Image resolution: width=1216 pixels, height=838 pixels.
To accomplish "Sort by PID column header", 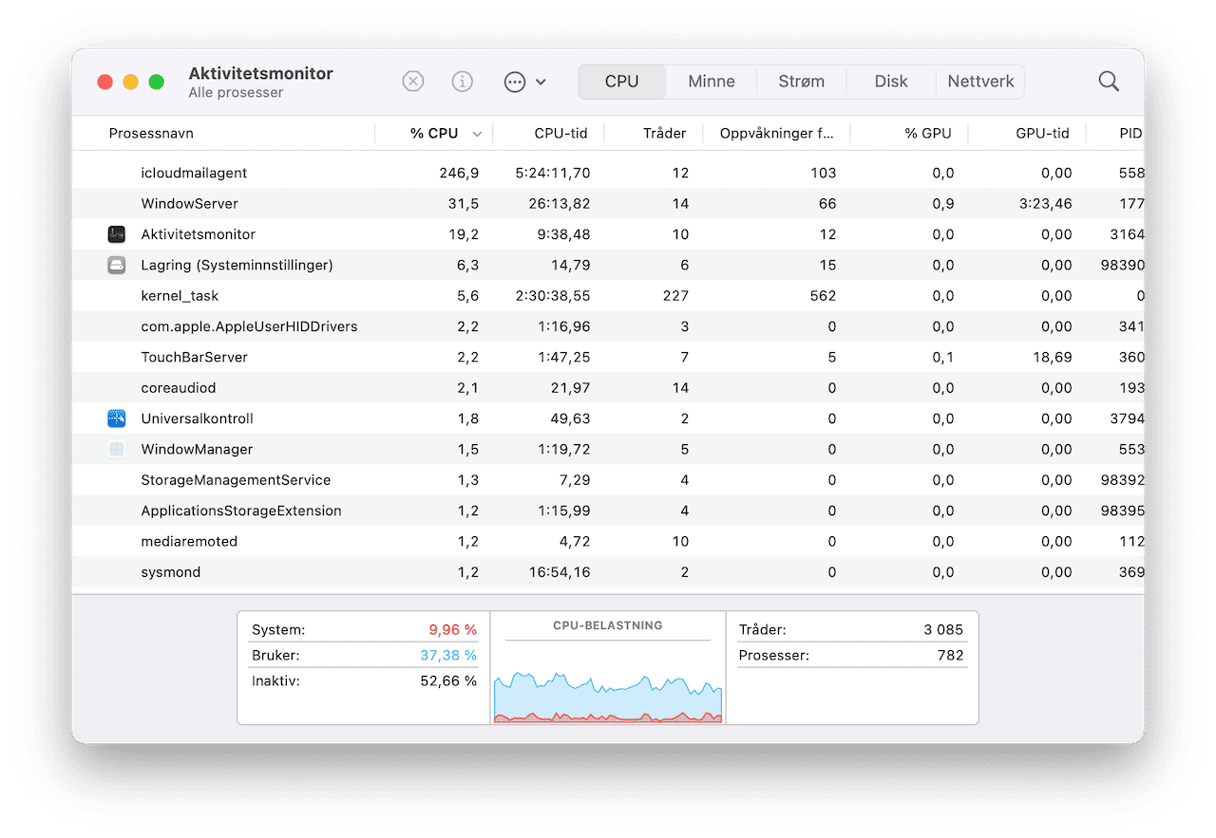I will (1130, 133).
